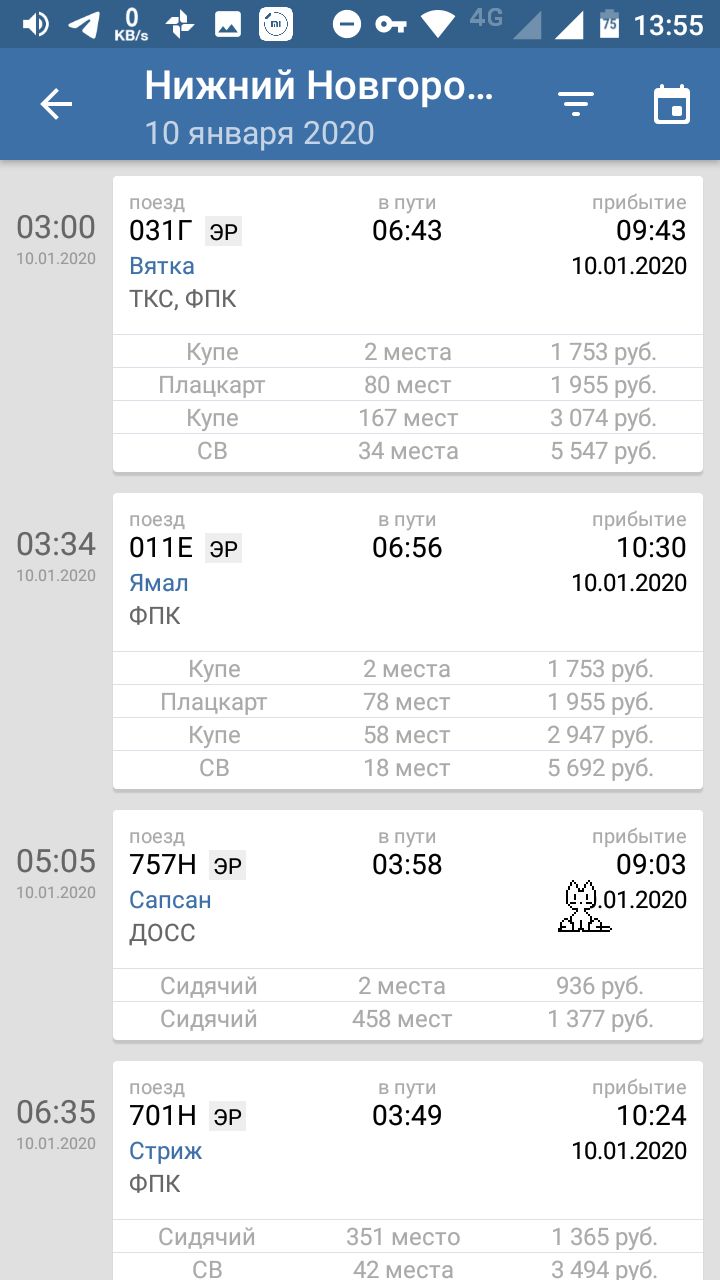This screenshot has width=720, height=1280.
Task: Tap the Telegram notification icon in status bar
Action: 84,24
